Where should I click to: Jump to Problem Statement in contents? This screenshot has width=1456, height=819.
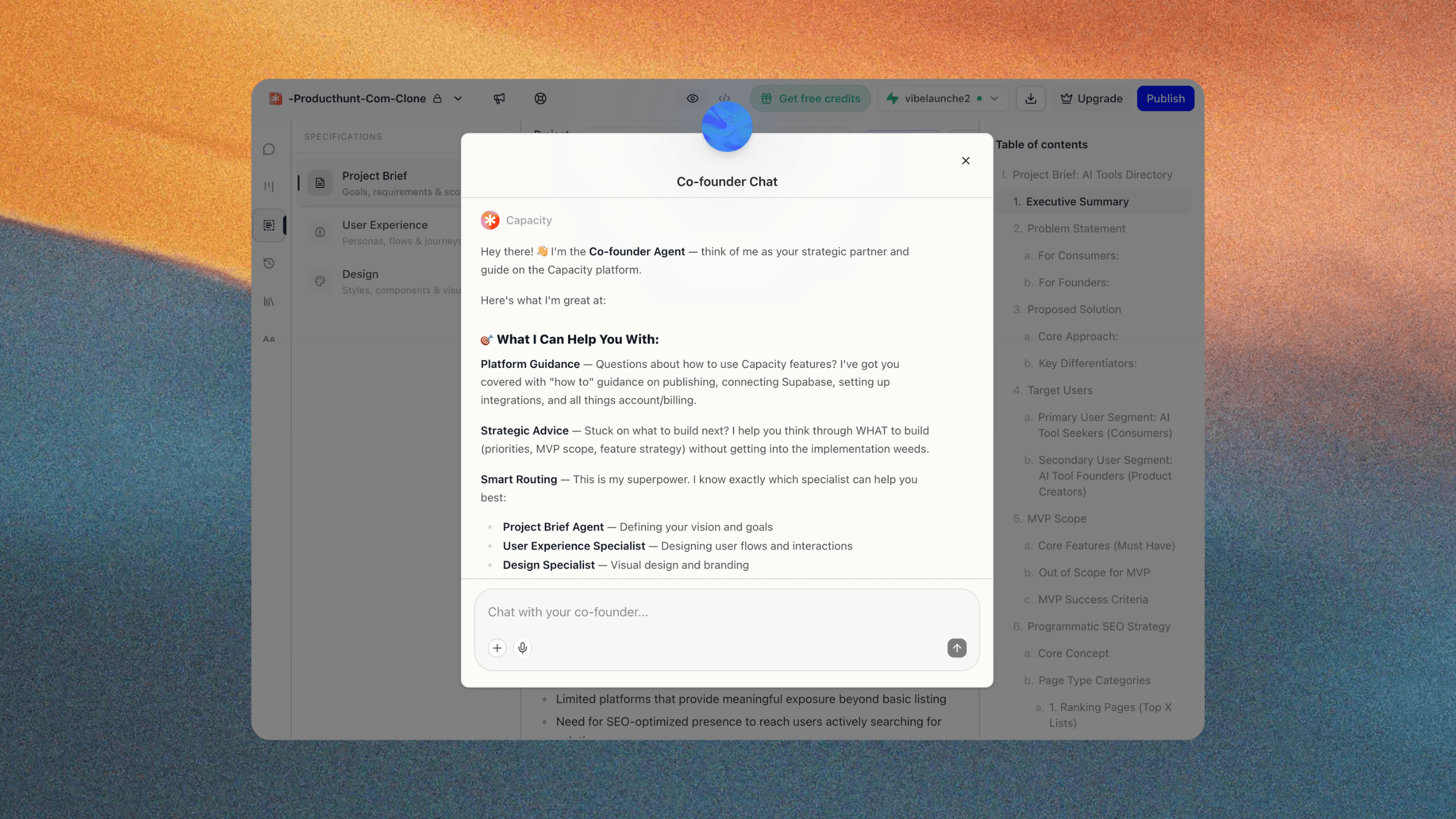[1076, 229]
